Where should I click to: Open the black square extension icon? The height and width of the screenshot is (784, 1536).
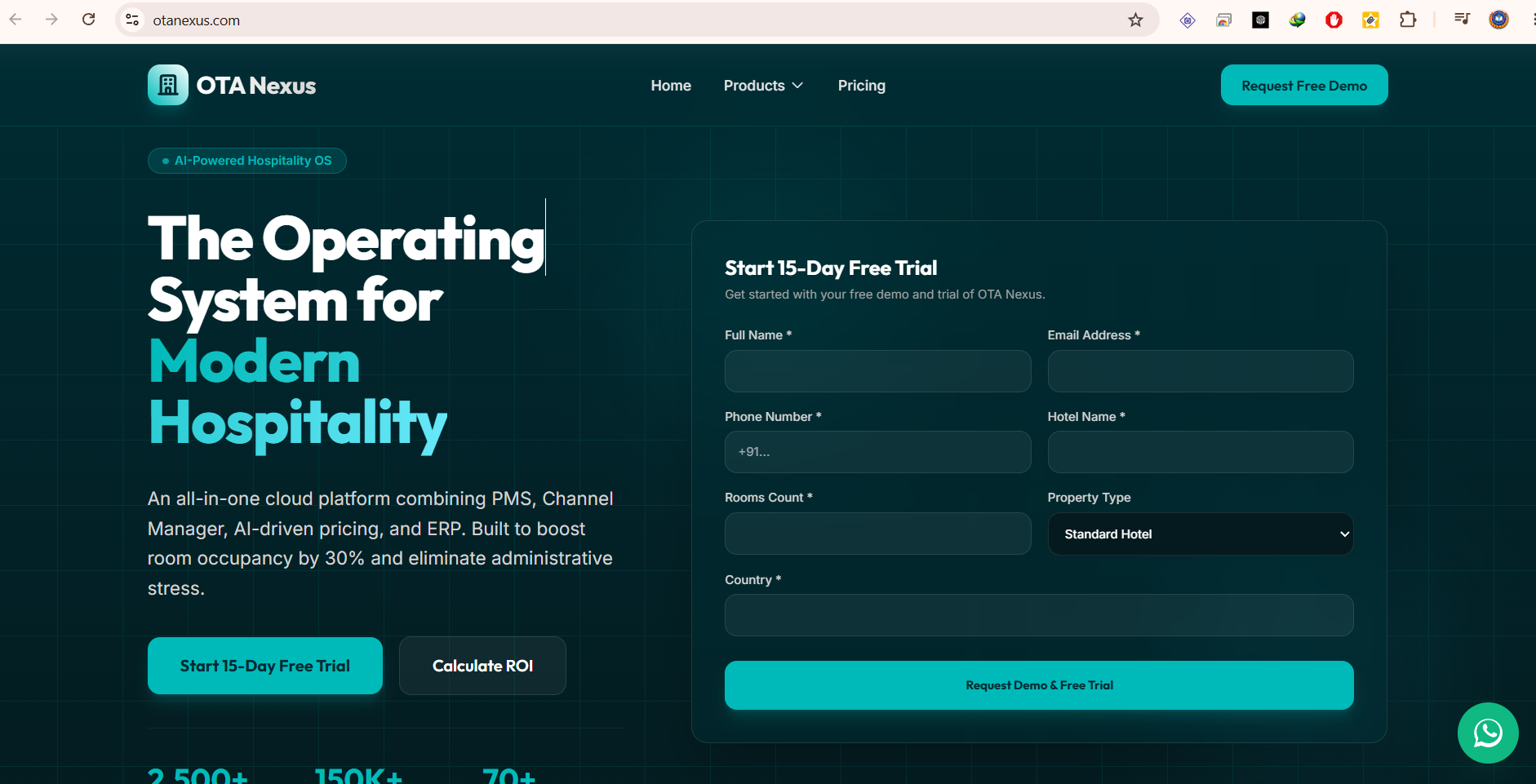pos(1260,20)
